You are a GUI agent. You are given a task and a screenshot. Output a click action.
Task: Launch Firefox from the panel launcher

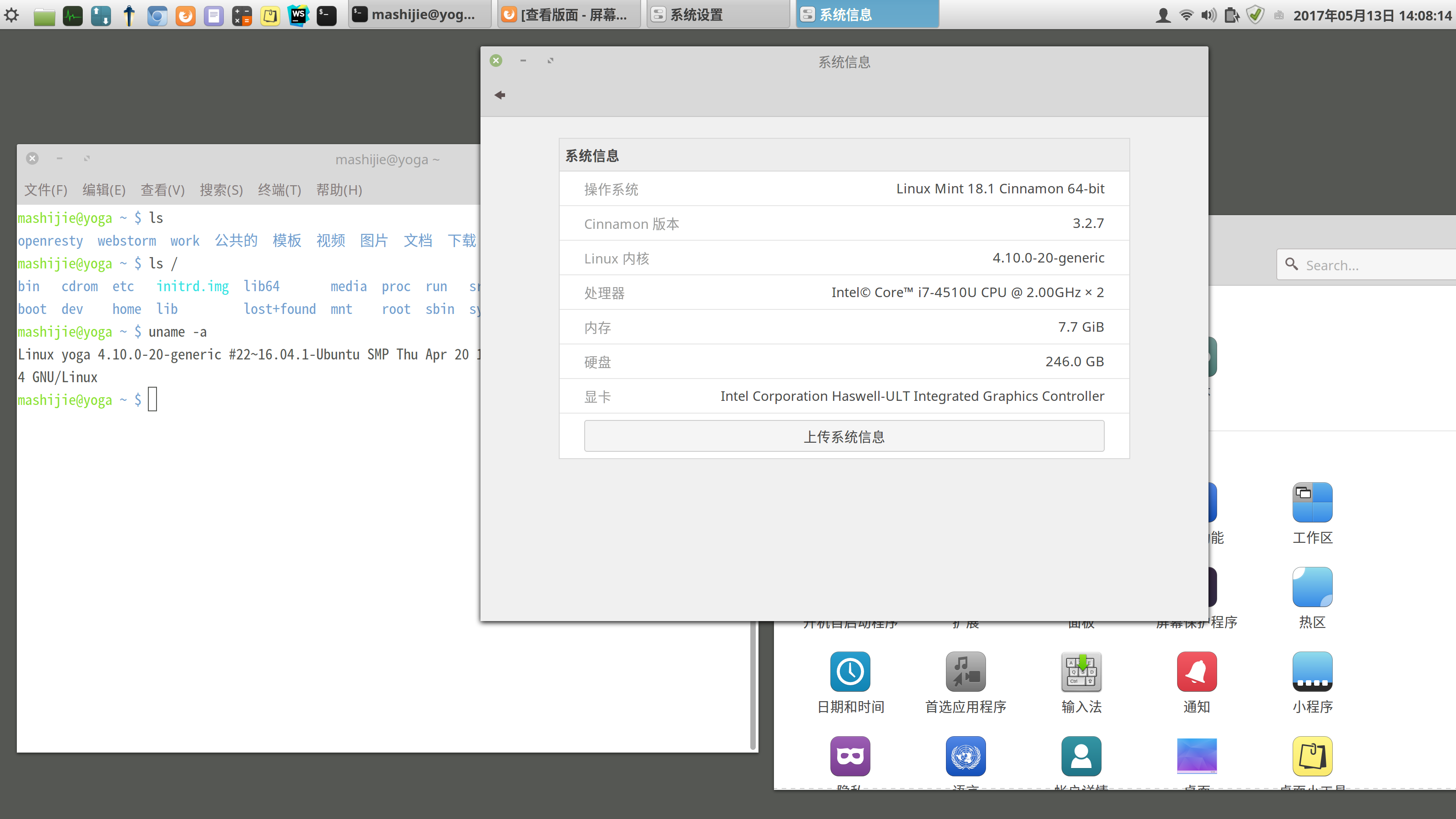coord(185,15)
